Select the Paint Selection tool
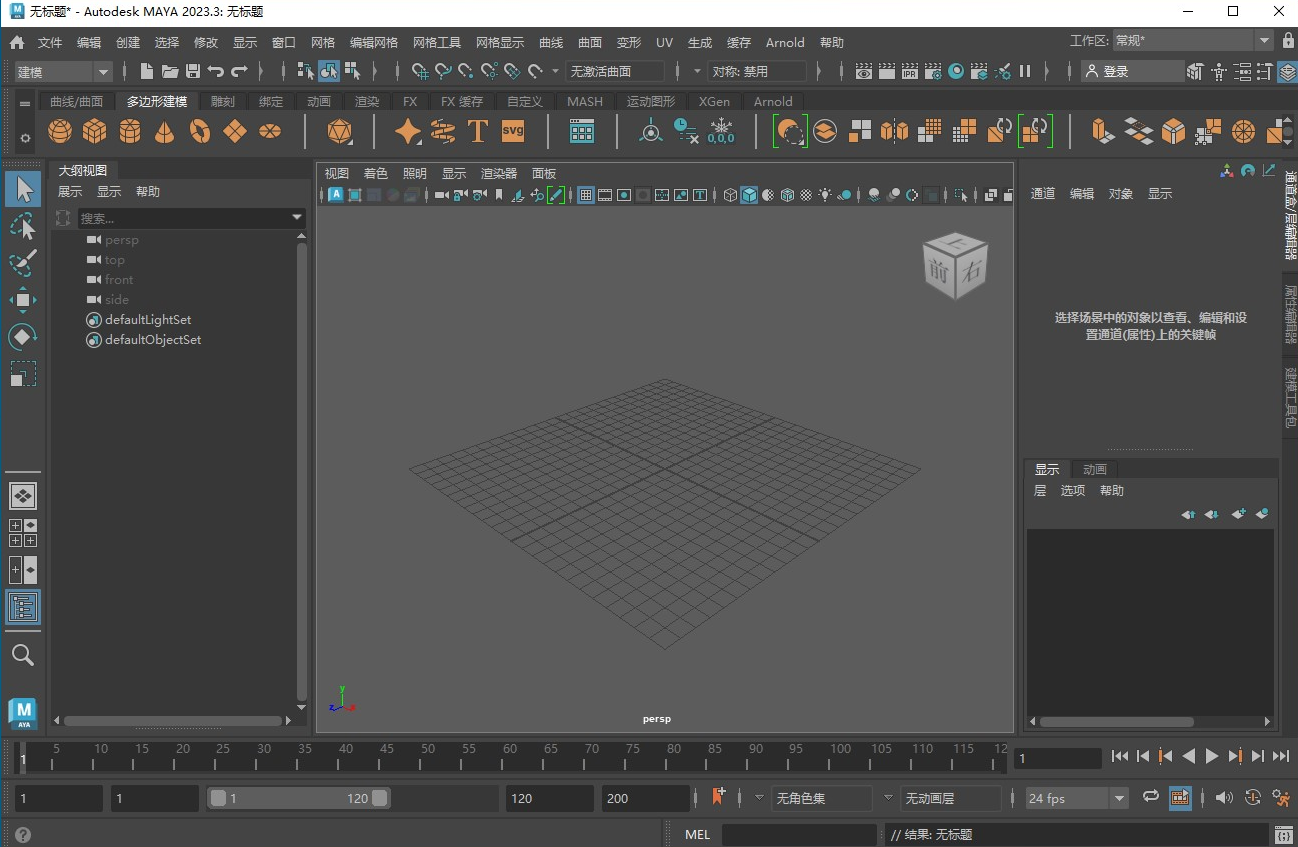 [x=23, y=263]
